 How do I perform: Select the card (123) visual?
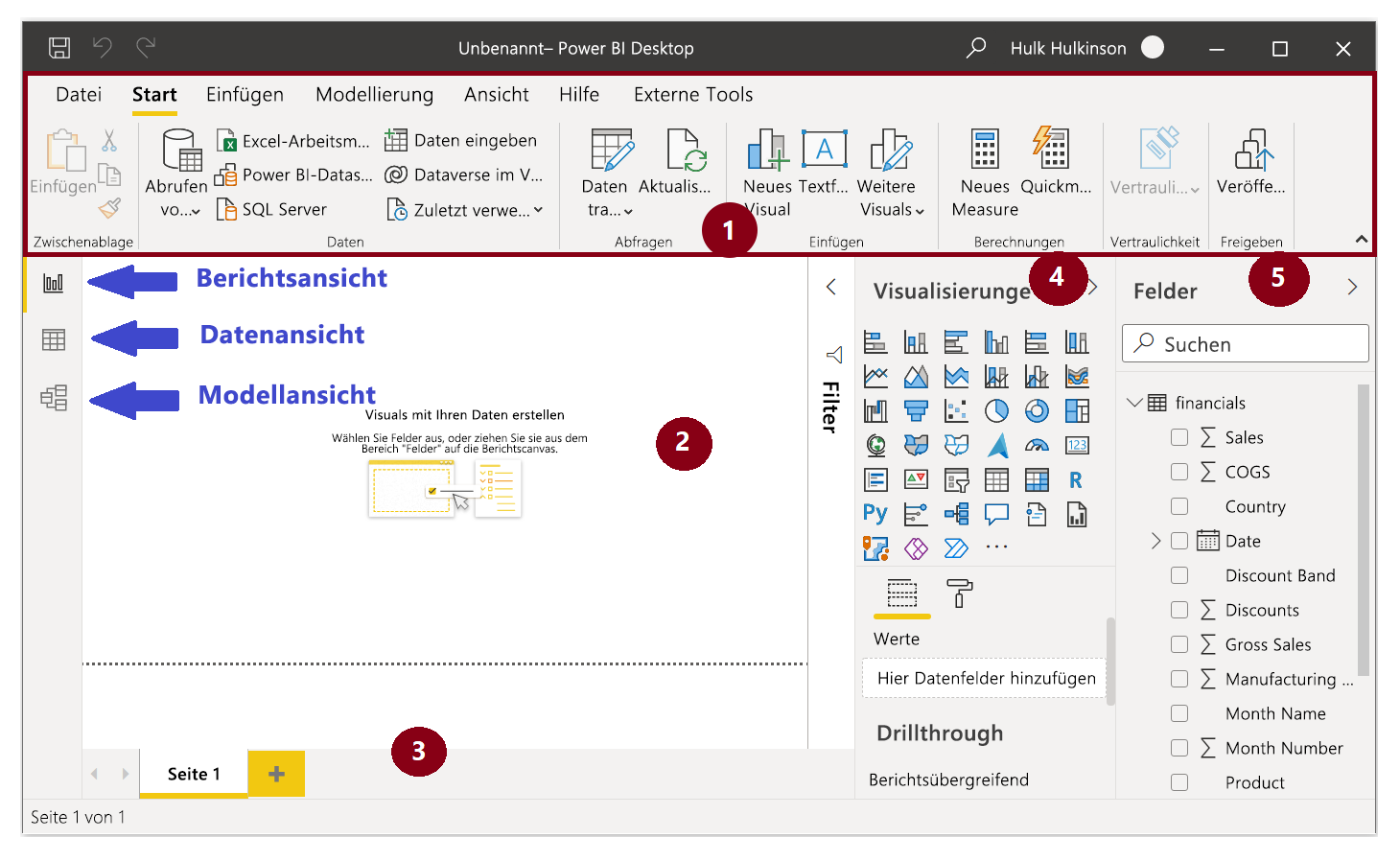click(x=1077, y=445)
